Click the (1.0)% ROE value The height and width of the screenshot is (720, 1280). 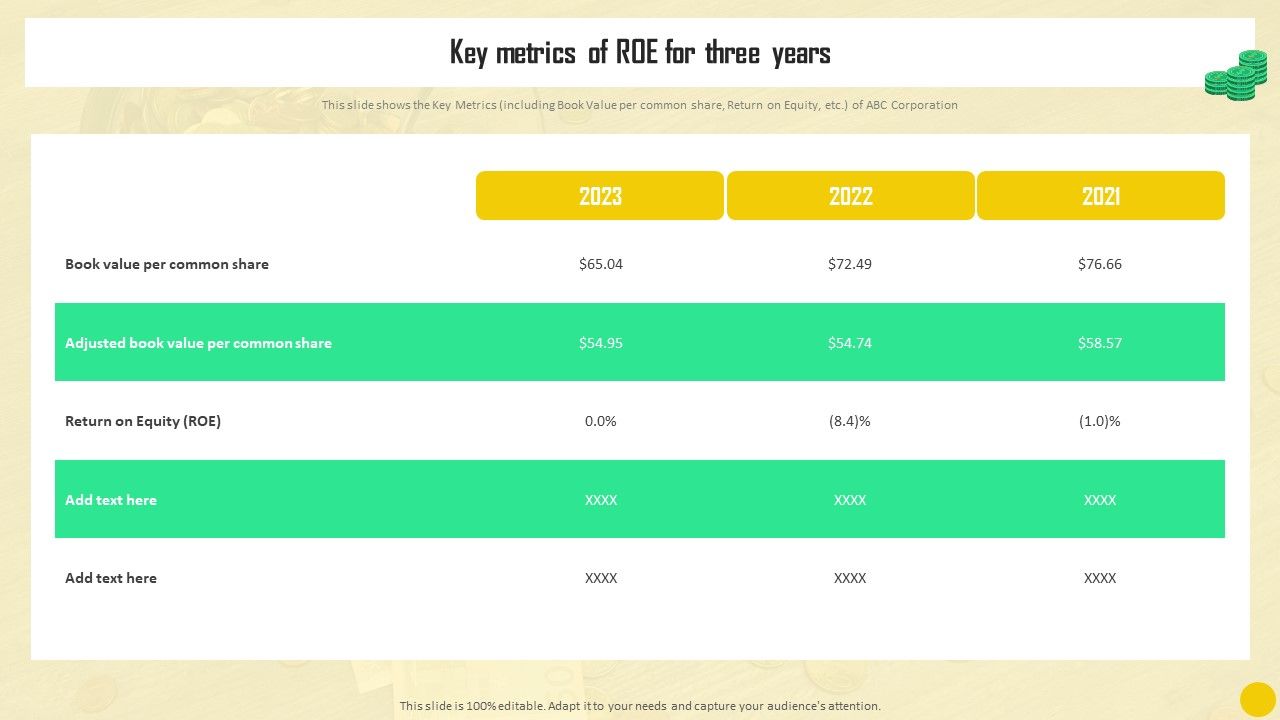pos(1100,421)
